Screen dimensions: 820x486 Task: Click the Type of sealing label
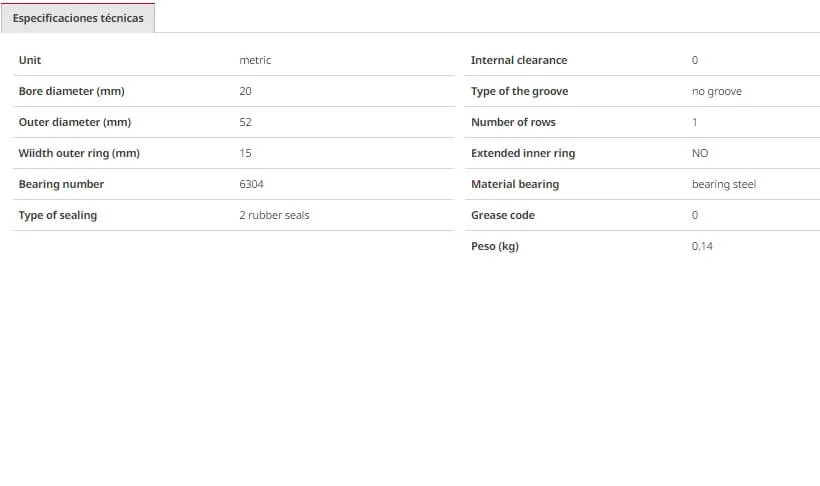tap(58, 215)
